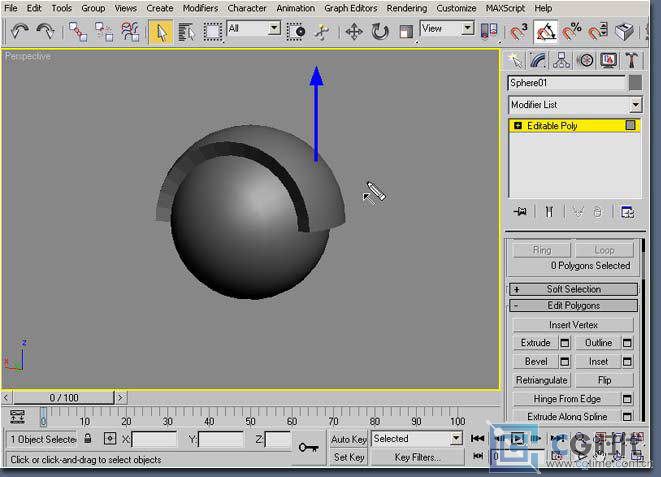The height and width of the screenshot is (477, 661).
Task: Click the Outline button
Action: tap(598, 343)
